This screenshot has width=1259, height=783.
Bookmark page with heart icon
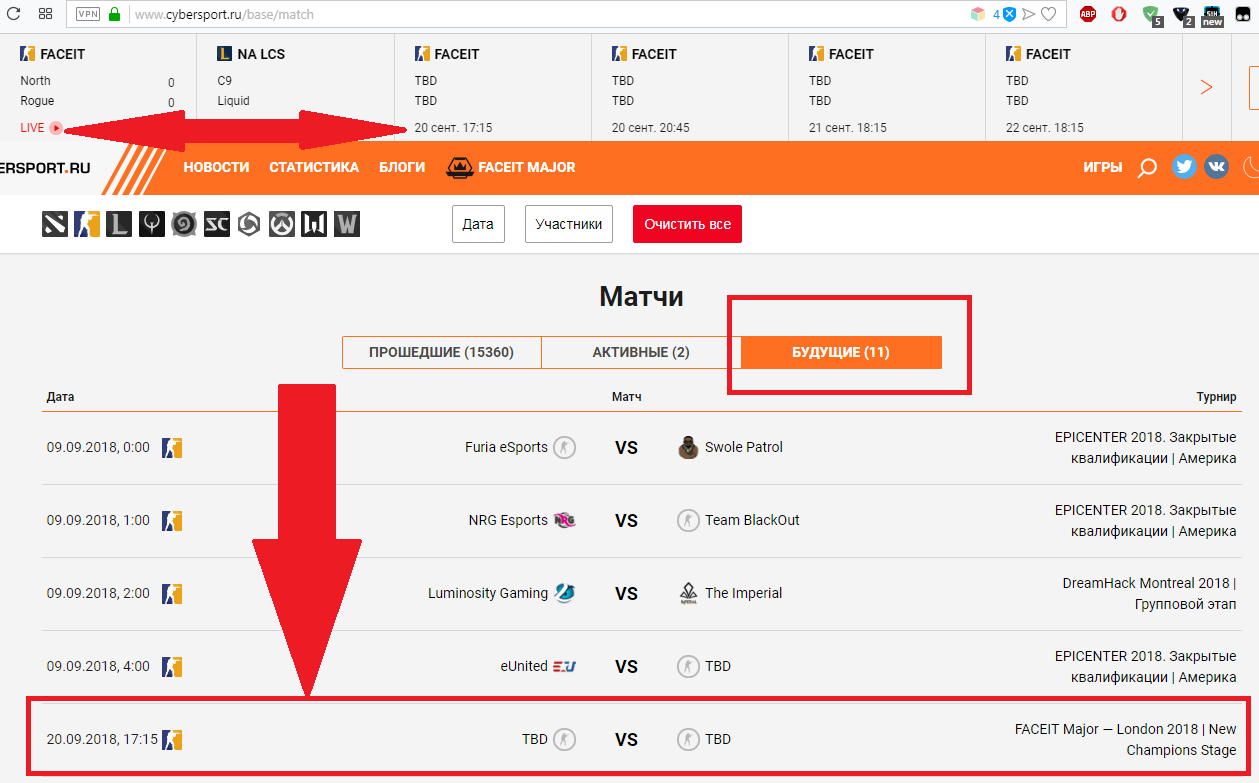coord(1048,14)
